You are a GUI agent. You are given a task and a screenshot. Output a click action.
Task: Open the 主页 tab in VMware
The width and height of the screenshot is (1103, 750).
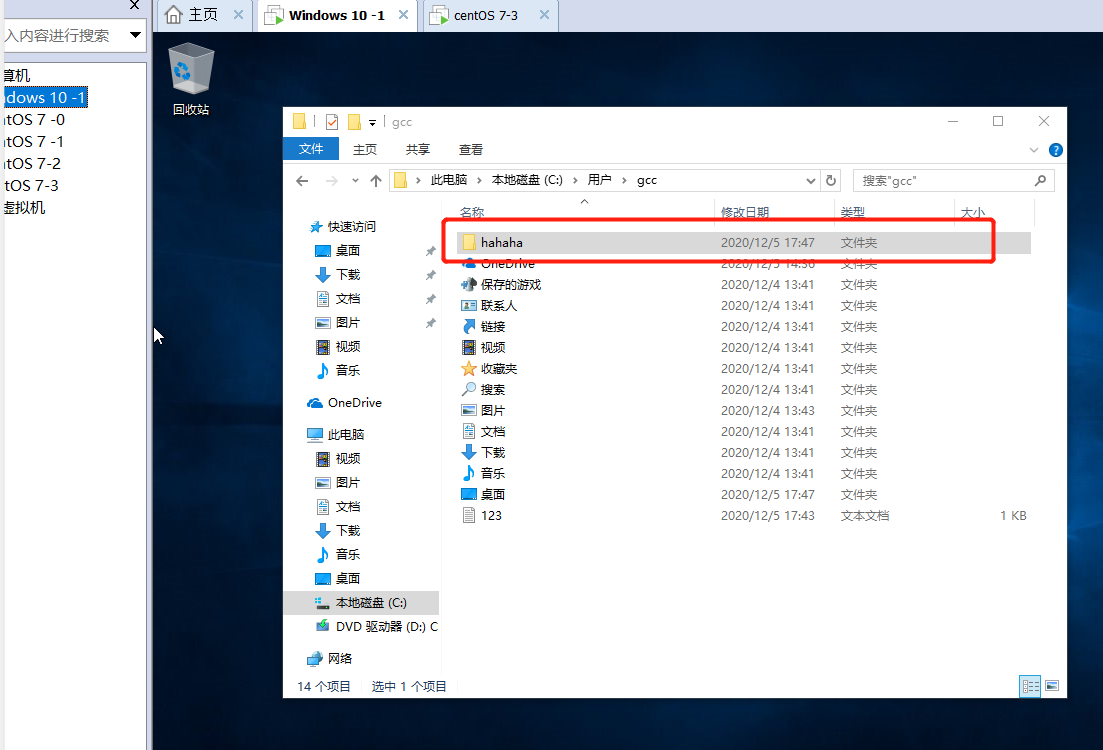203,15
